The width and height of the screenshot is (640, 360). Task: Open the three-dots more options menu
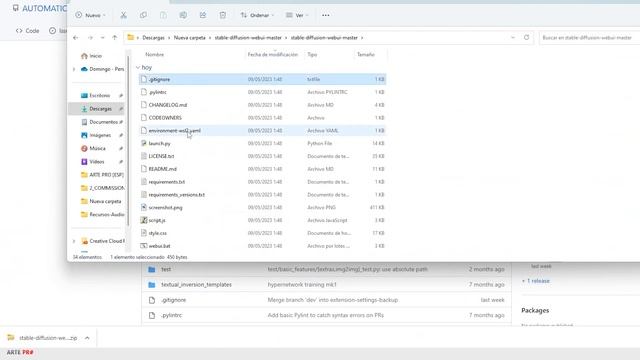point(325,15)
